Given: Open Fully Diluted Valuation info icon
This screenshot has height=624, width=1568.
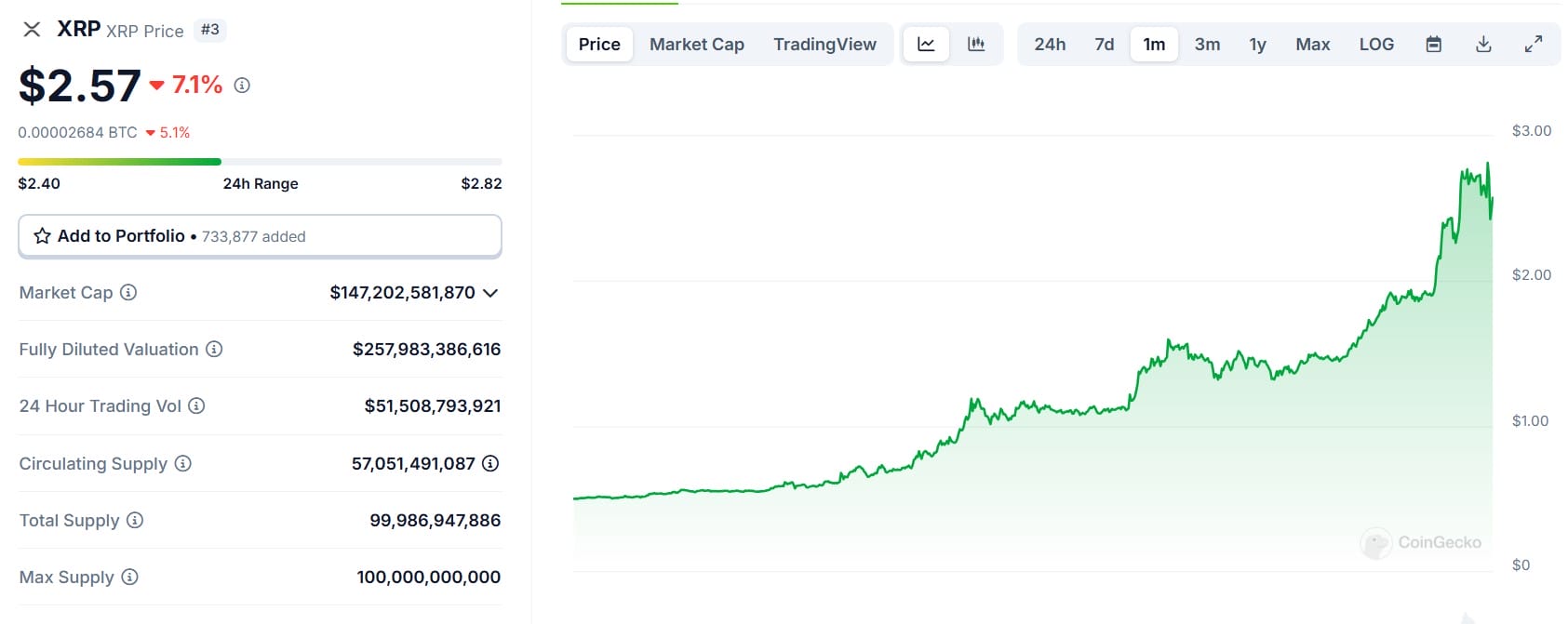Looking at the screenshot, I should 214,350.
